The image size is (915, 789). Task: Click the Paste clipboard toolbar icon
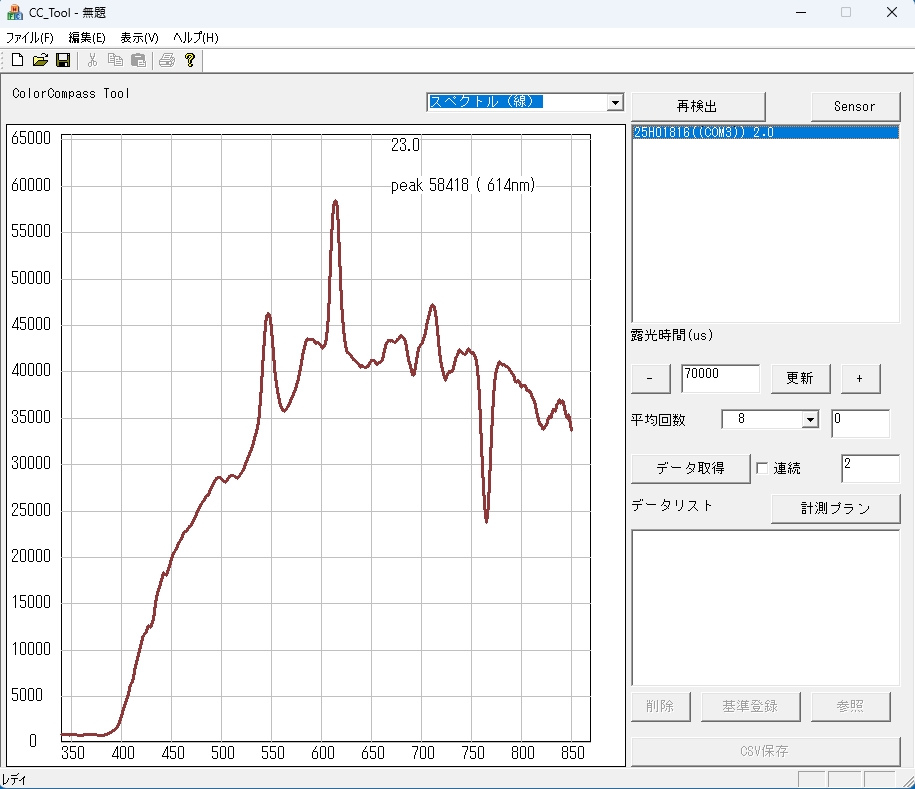[x=138, y=61]
